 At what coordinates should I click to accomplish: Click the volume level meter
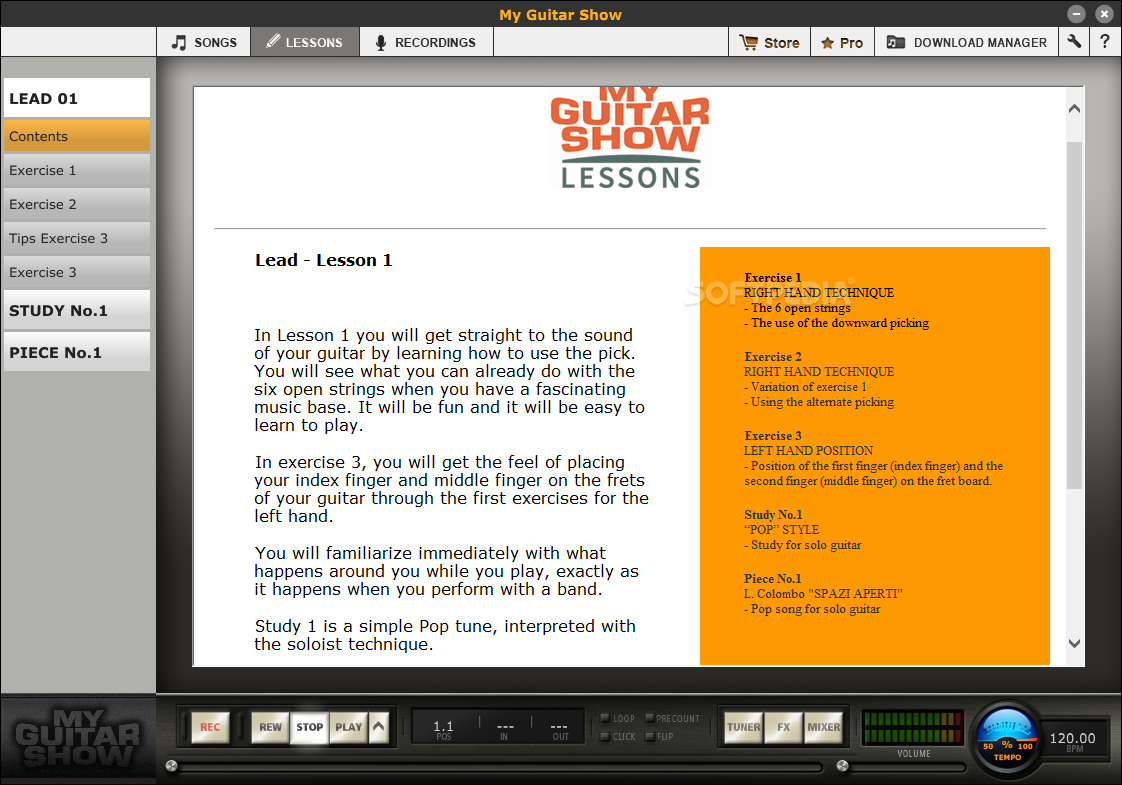(913, 727)
